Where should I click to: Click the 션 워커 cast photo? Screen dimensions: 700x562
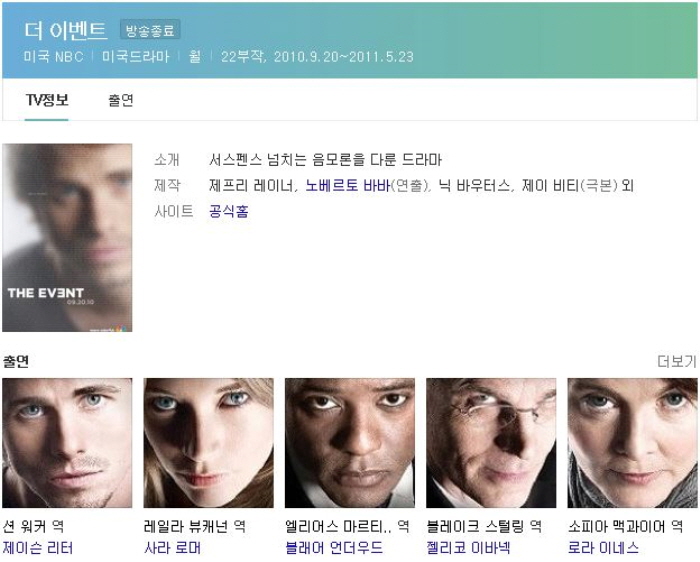click(x=67, y=443)
